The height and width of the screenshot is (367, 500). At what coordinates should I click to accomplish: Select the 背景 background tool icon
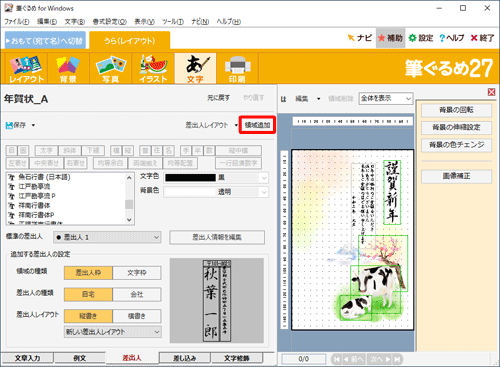pyautogui.click(x=68, y=69)
